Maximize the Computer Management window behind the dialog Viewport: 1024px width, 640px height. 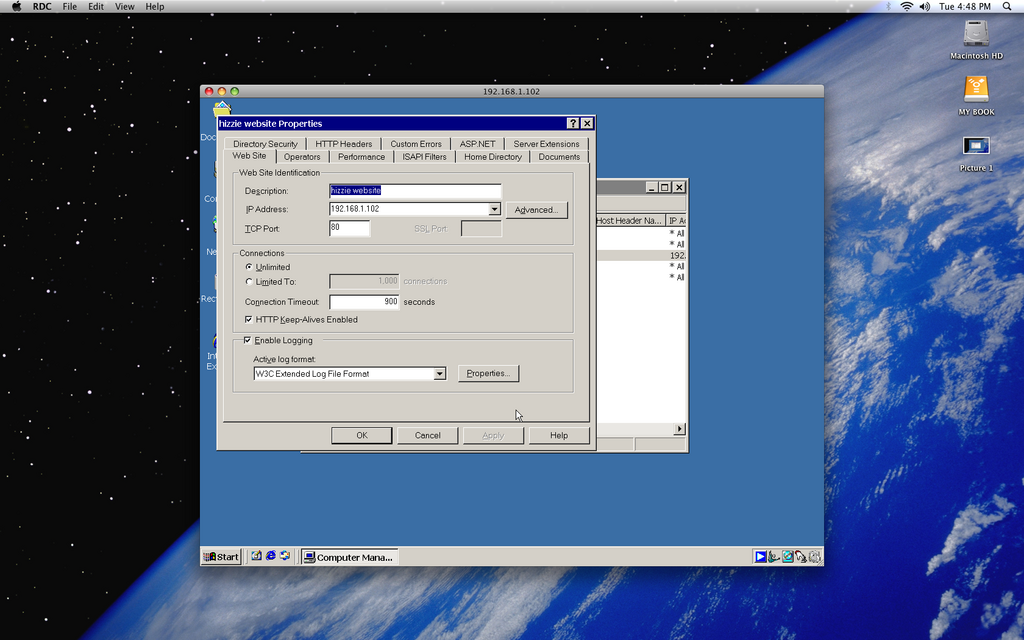(x=665, y=187)
